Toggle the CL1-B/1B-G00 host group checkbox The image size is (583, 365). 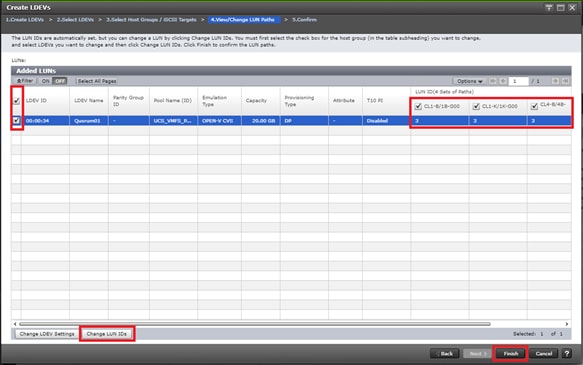click(418, 106)
